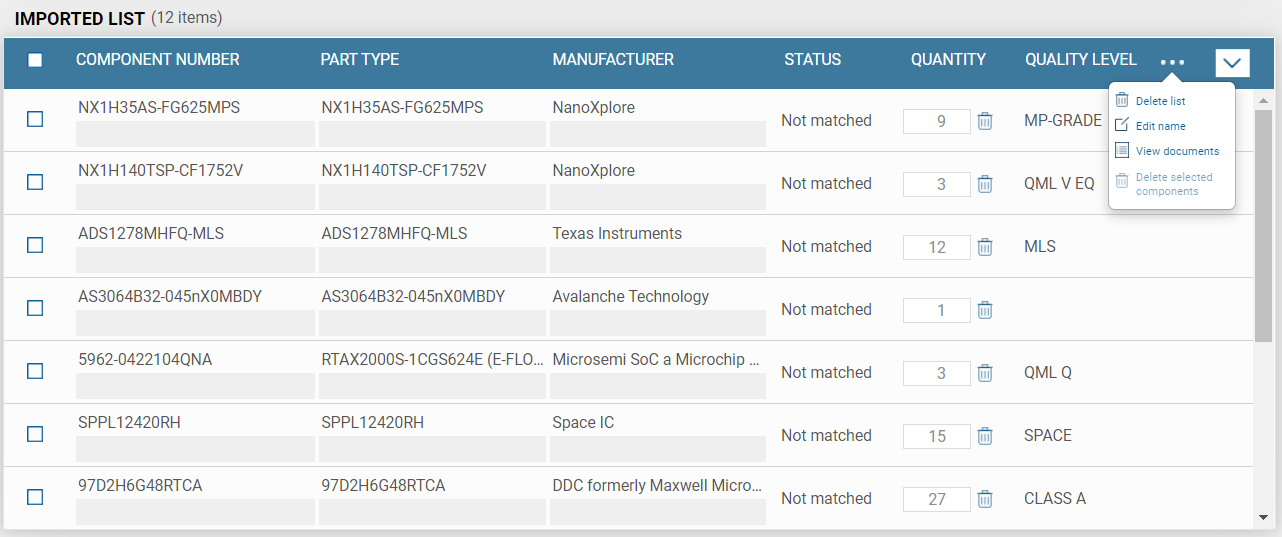Click the scrollbar down arrow
Image resolution: width=1282 pixels, height=537 pixels.
click(1263, 518)
